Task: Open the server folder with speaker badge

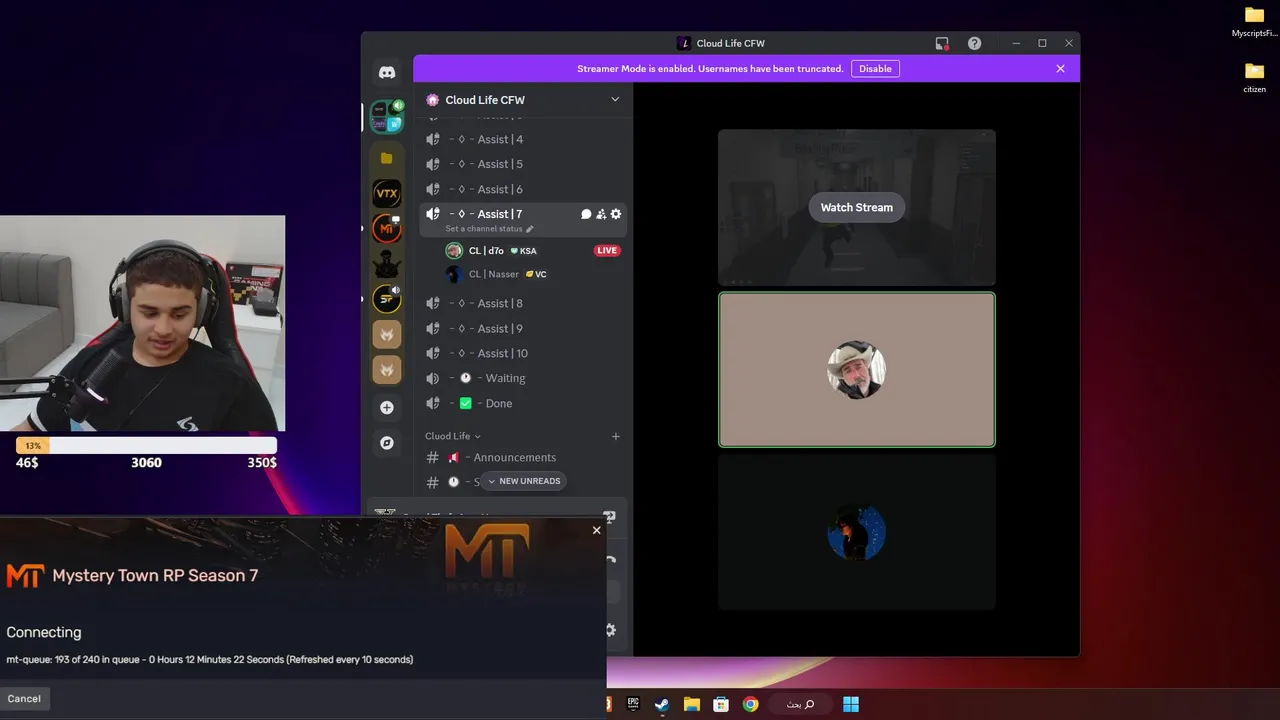Action: click(386, 116)
